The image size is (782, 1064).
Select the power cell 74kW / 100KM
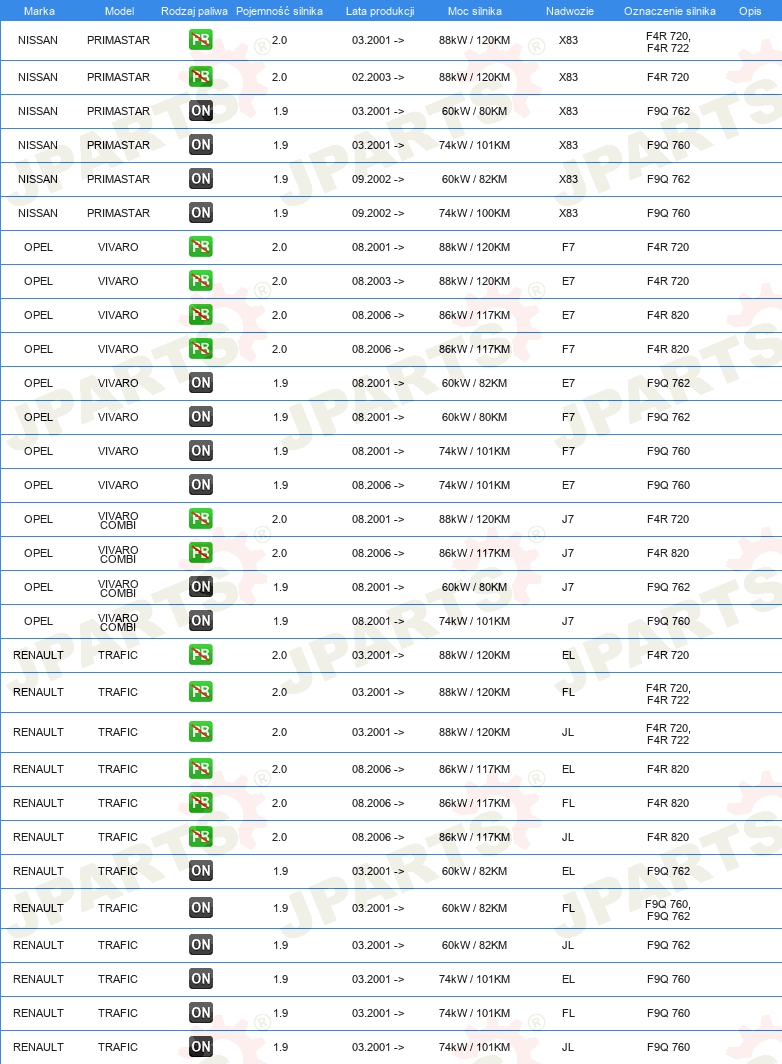[474, 213]
